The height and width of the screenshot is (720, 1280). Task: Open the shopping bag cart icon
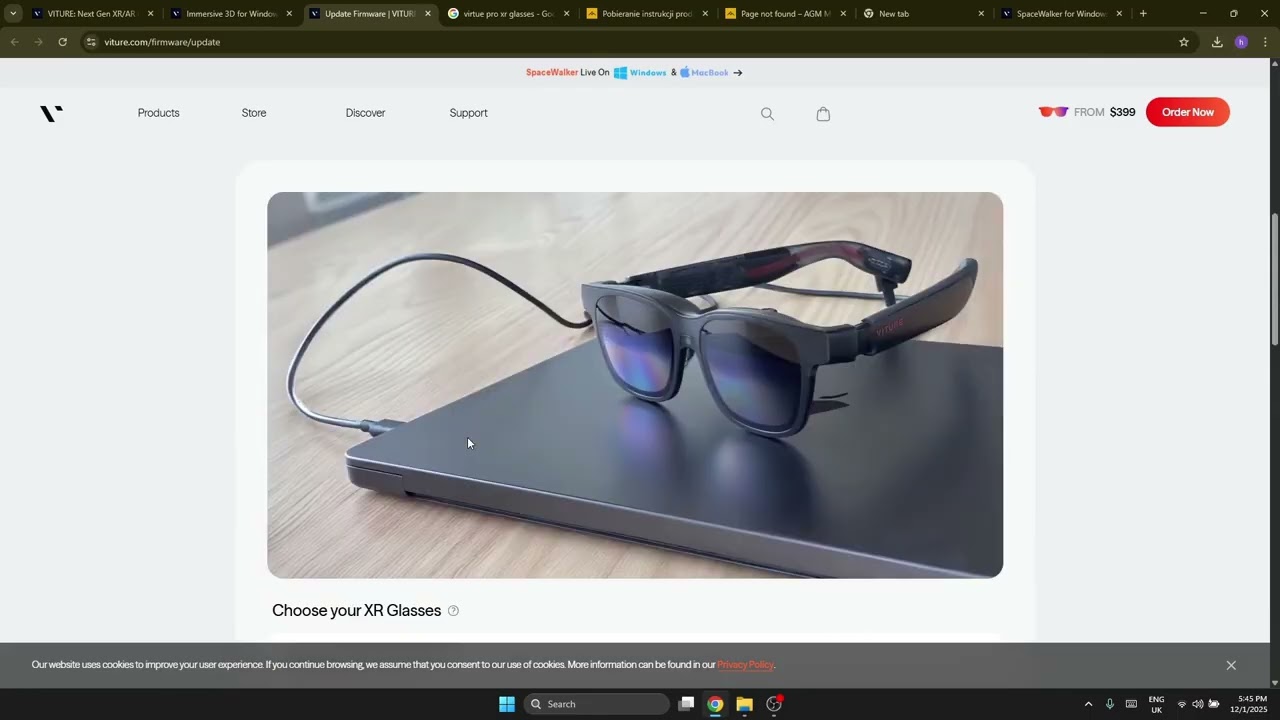click(x=823, y=114)
